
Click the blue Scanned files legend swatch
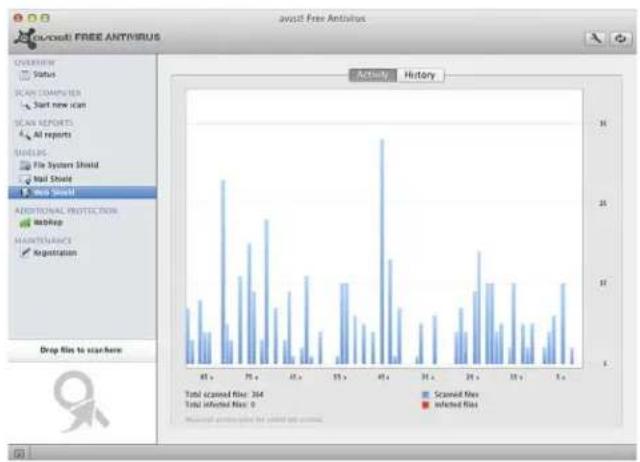click(x=425, y=395)
